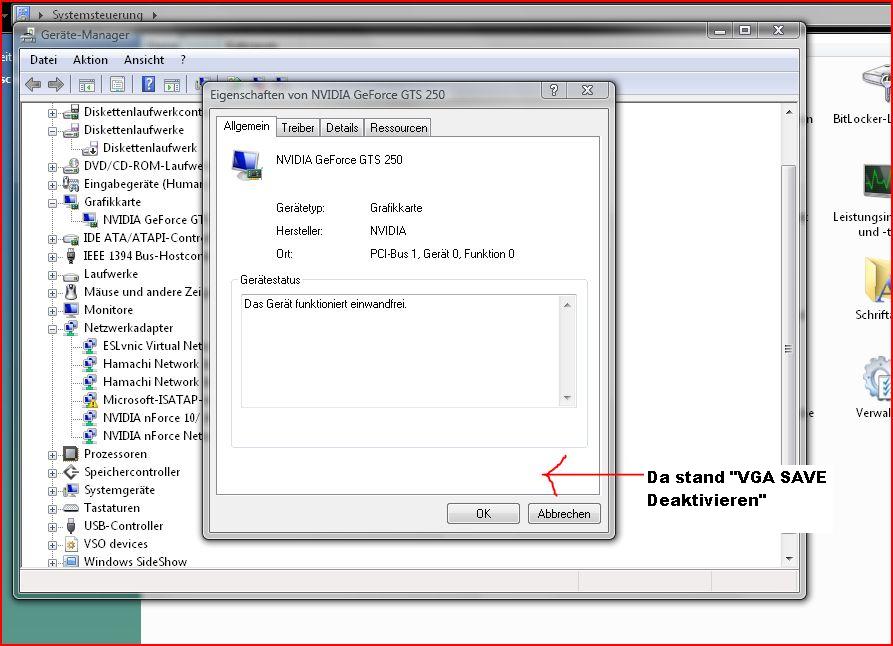Select the Speichercontroller icon
The width and height of the screenshot is (893, 646).
point(71,472)
